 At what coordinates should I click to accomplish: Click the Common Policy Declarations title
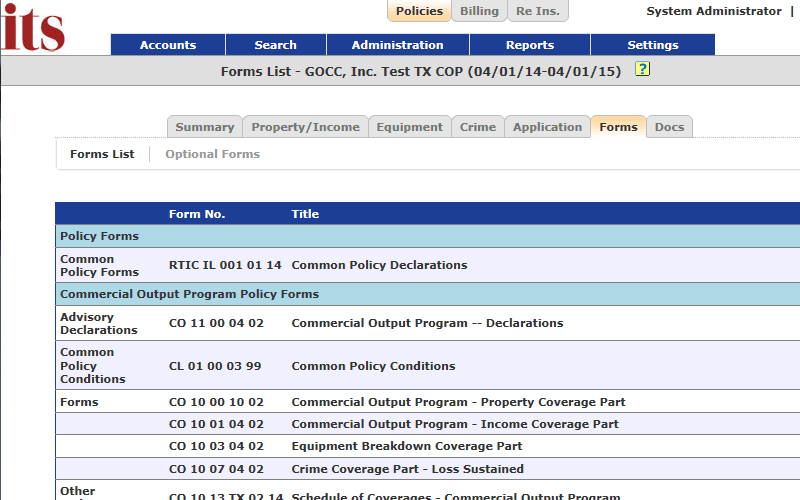click(379, 265)
